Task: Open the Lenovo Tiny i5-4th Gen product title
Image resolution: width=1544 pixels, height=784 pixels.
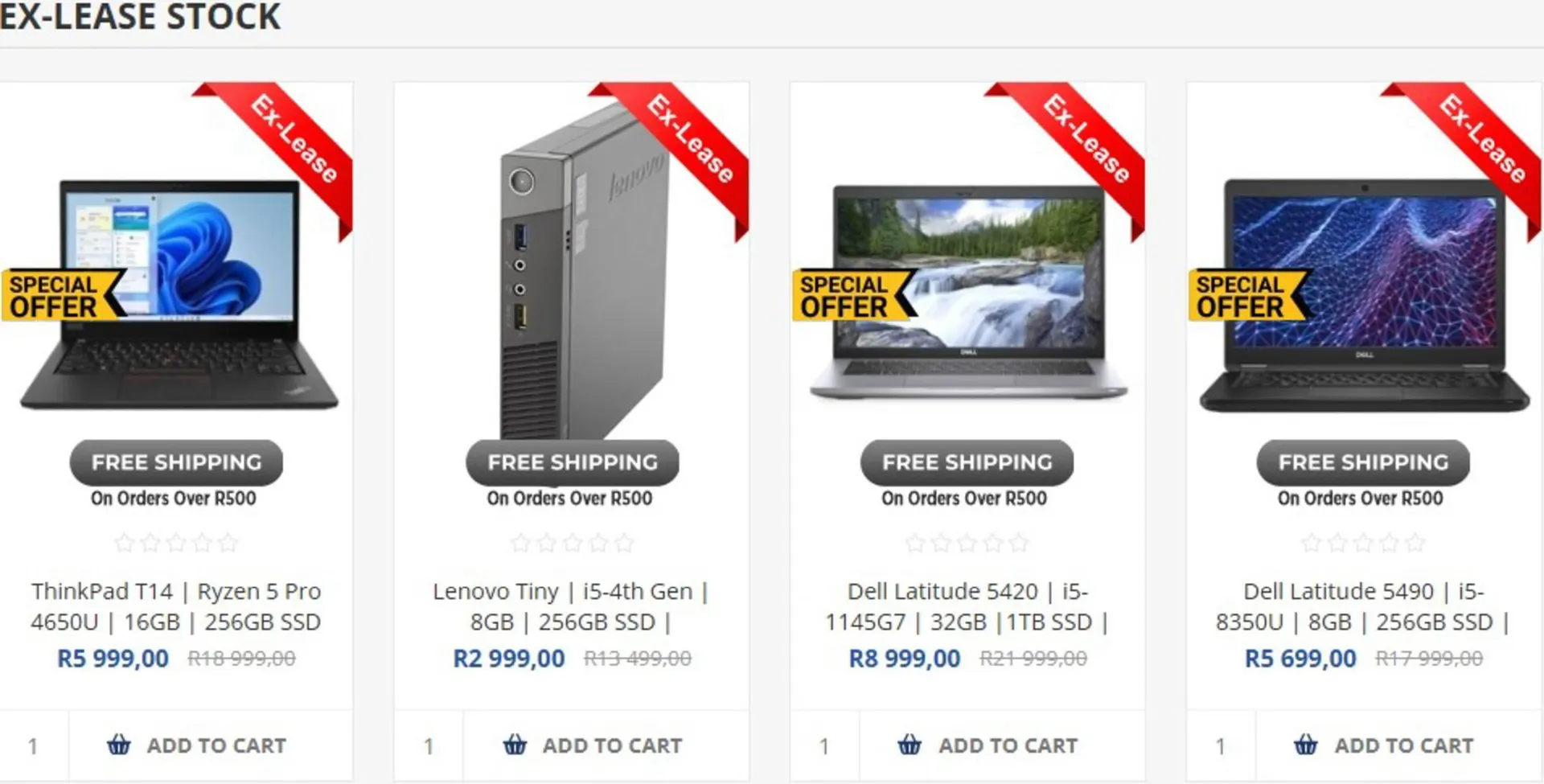Action: 572,606
